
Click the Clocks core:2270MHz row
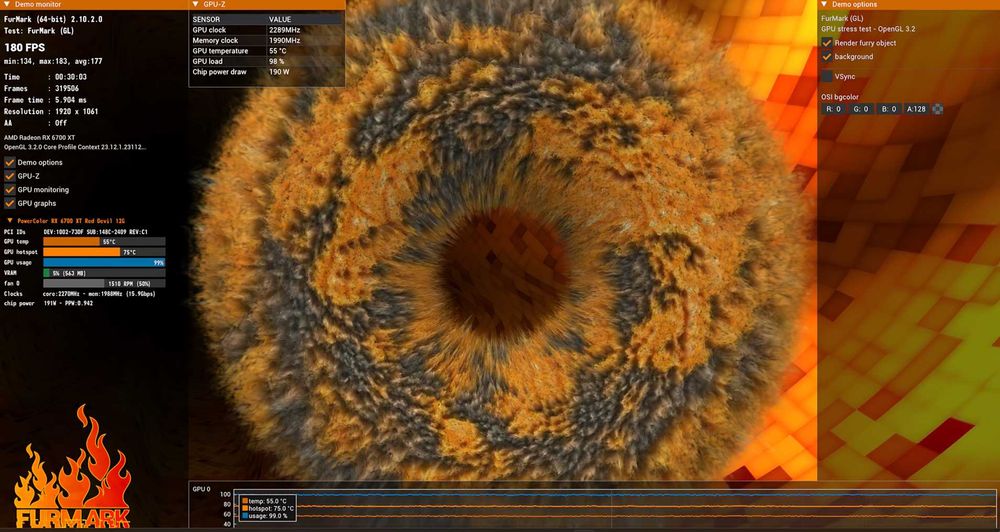point(80,294)
